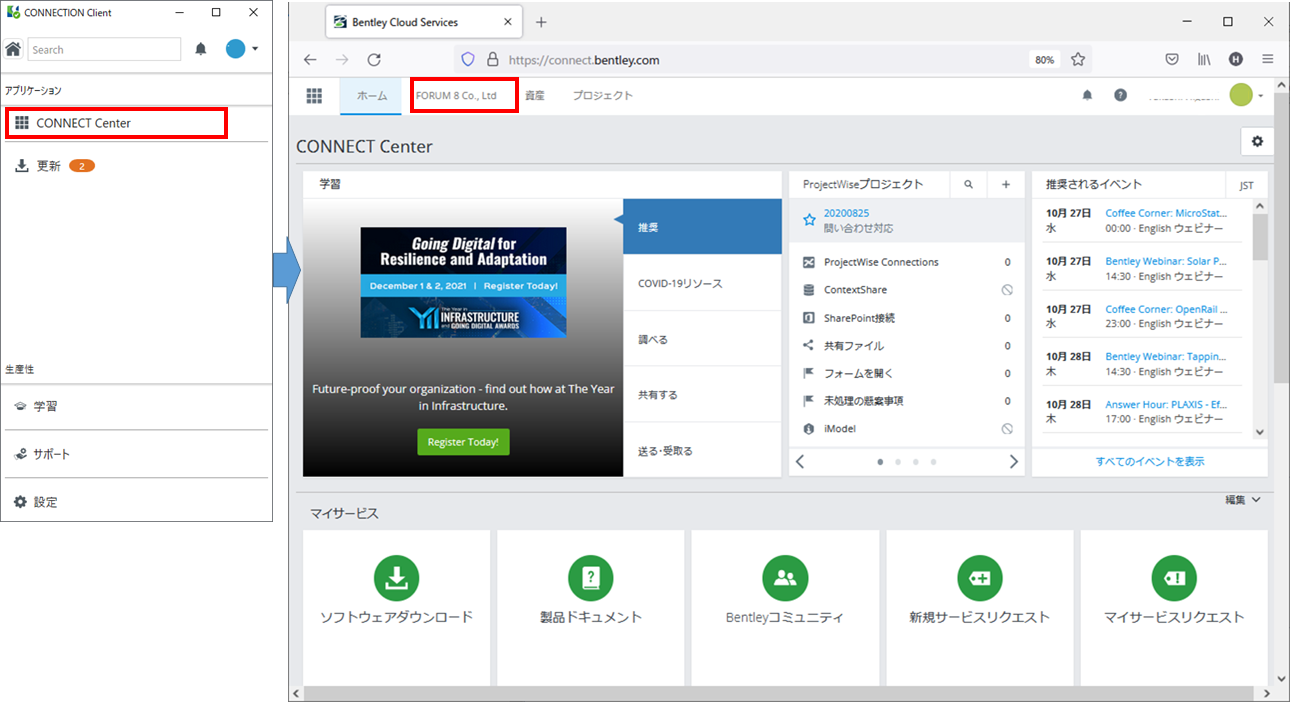Select 調べる in the learning panel

(x=702, y=339)
